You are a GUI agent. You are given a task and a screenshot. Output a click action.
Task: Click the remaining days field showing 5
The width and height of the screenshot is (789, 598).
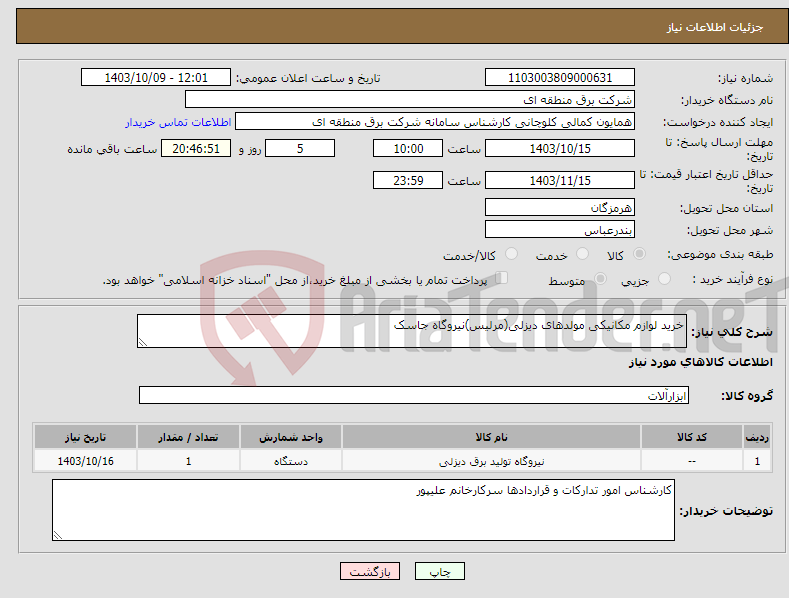pyautogui.click(x=300, y=148)
